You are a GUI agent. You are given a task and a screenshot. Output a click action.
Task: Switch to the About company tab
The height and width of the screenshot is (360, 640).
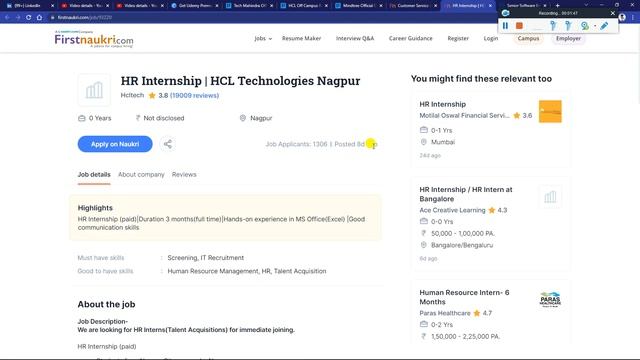coord(141,175)
